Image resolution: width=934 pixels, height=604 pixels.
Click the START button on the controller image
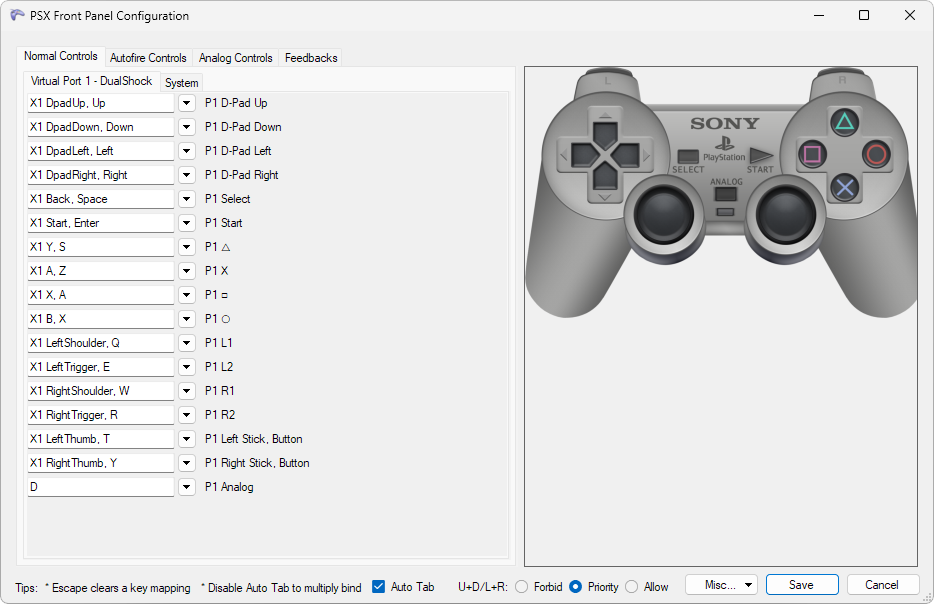pyautogui.click(x=761, y=156)
